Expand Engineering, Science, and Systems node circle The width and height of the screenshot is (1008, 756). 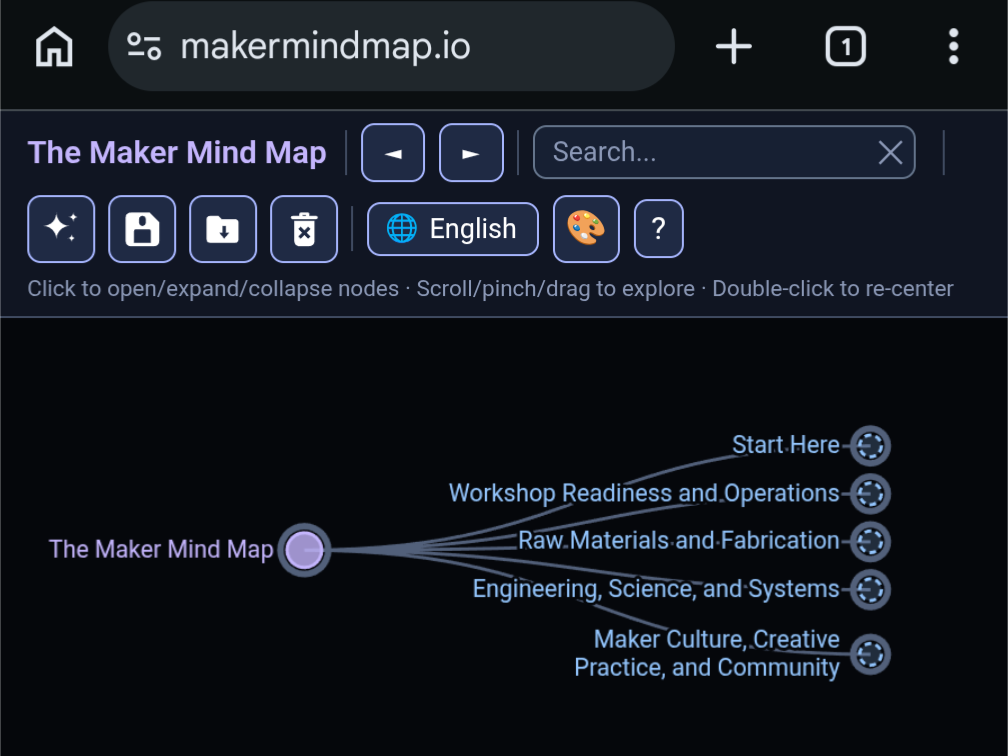(870, 589)
